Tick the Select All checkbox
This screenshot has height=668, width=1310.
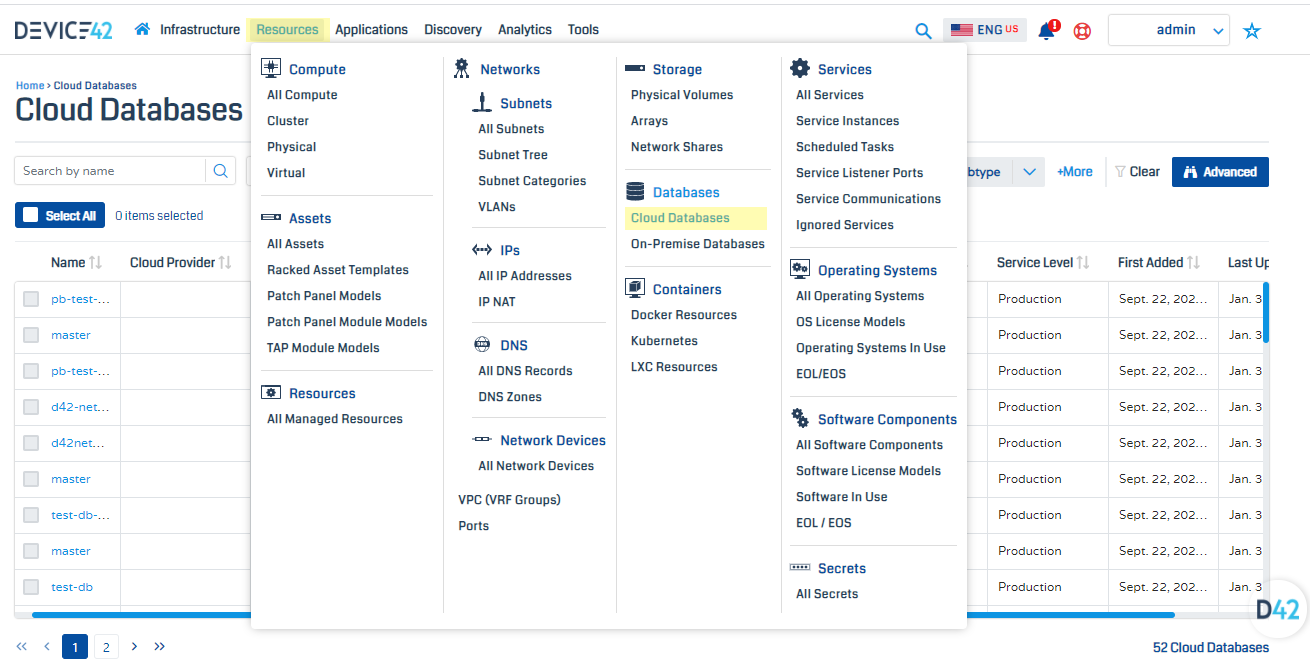pyautogui.click(x=31, y=215)
